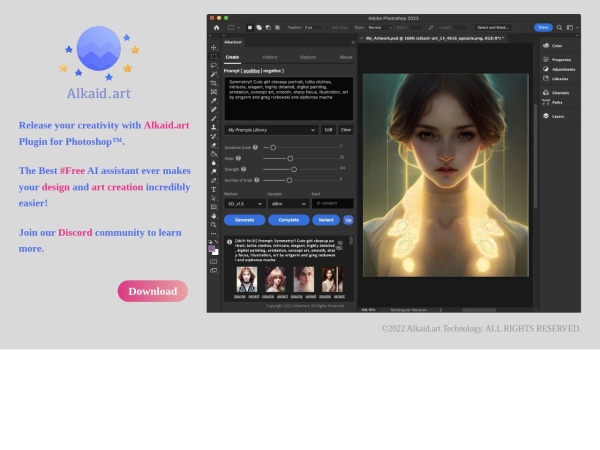Open the Layers panel

point(557,116)
